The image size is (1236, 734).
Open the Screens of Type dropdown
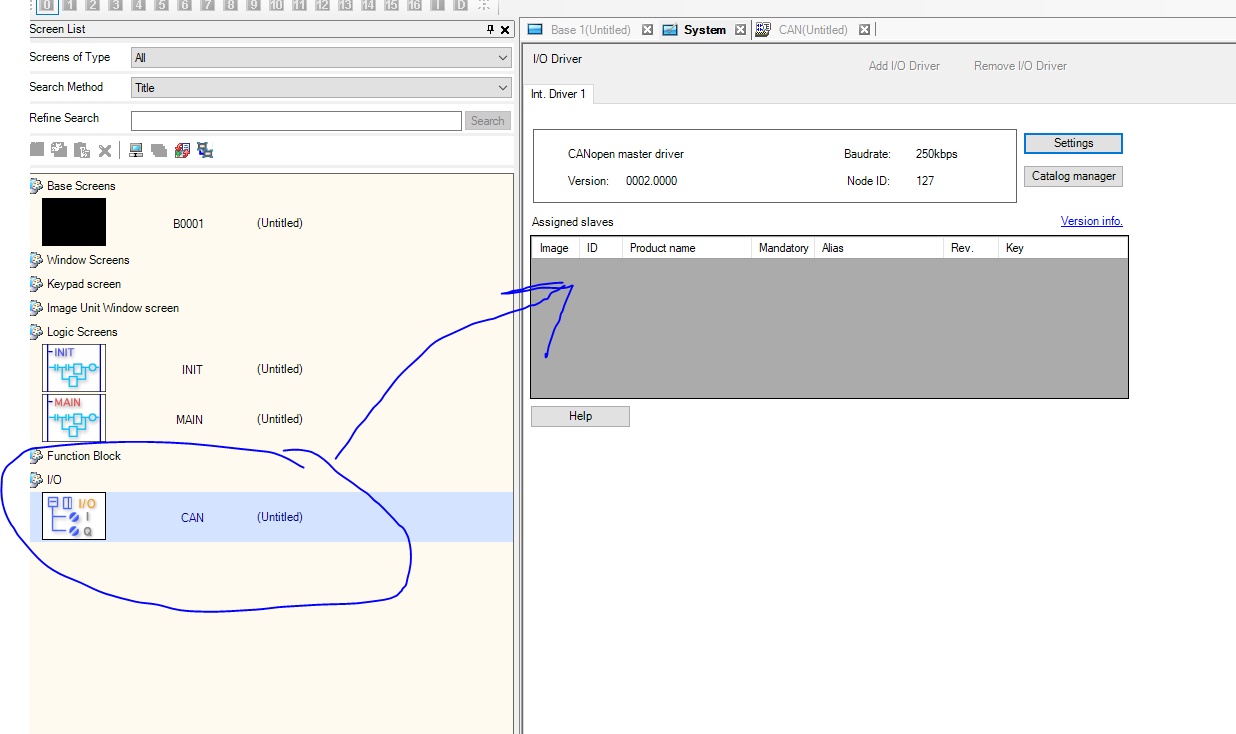pos(321,58)
